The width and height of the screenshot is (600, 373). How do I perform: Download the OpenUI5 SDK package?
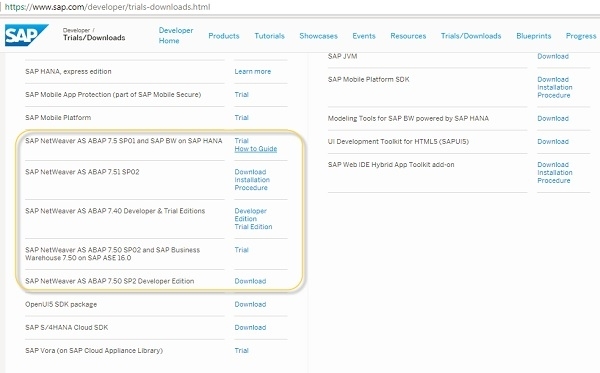[250, 305]
